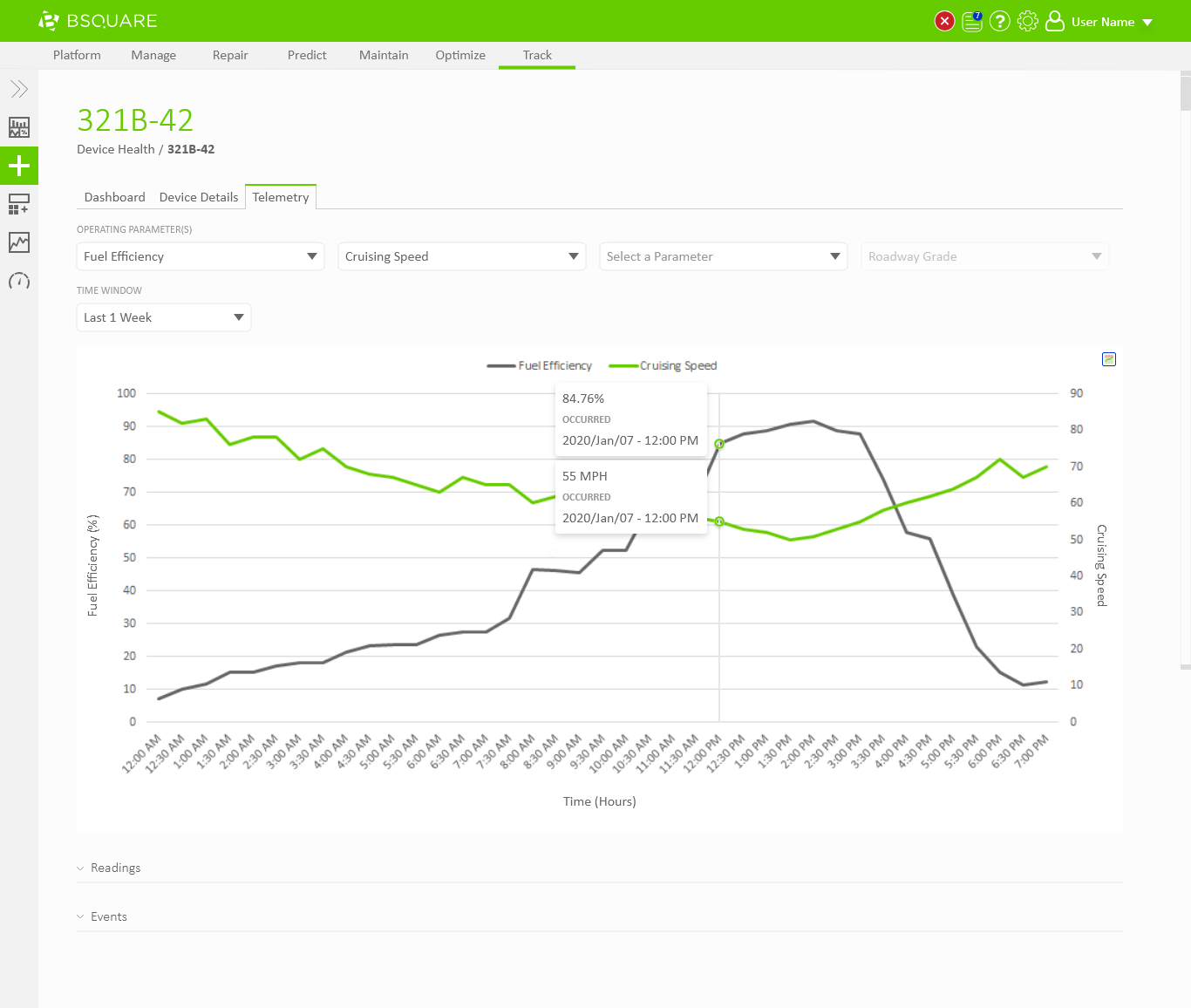The height and width of the screenshot is (1008, 1191).
Task: Open settings gear in header
Action: click(x=1028, y=21)
